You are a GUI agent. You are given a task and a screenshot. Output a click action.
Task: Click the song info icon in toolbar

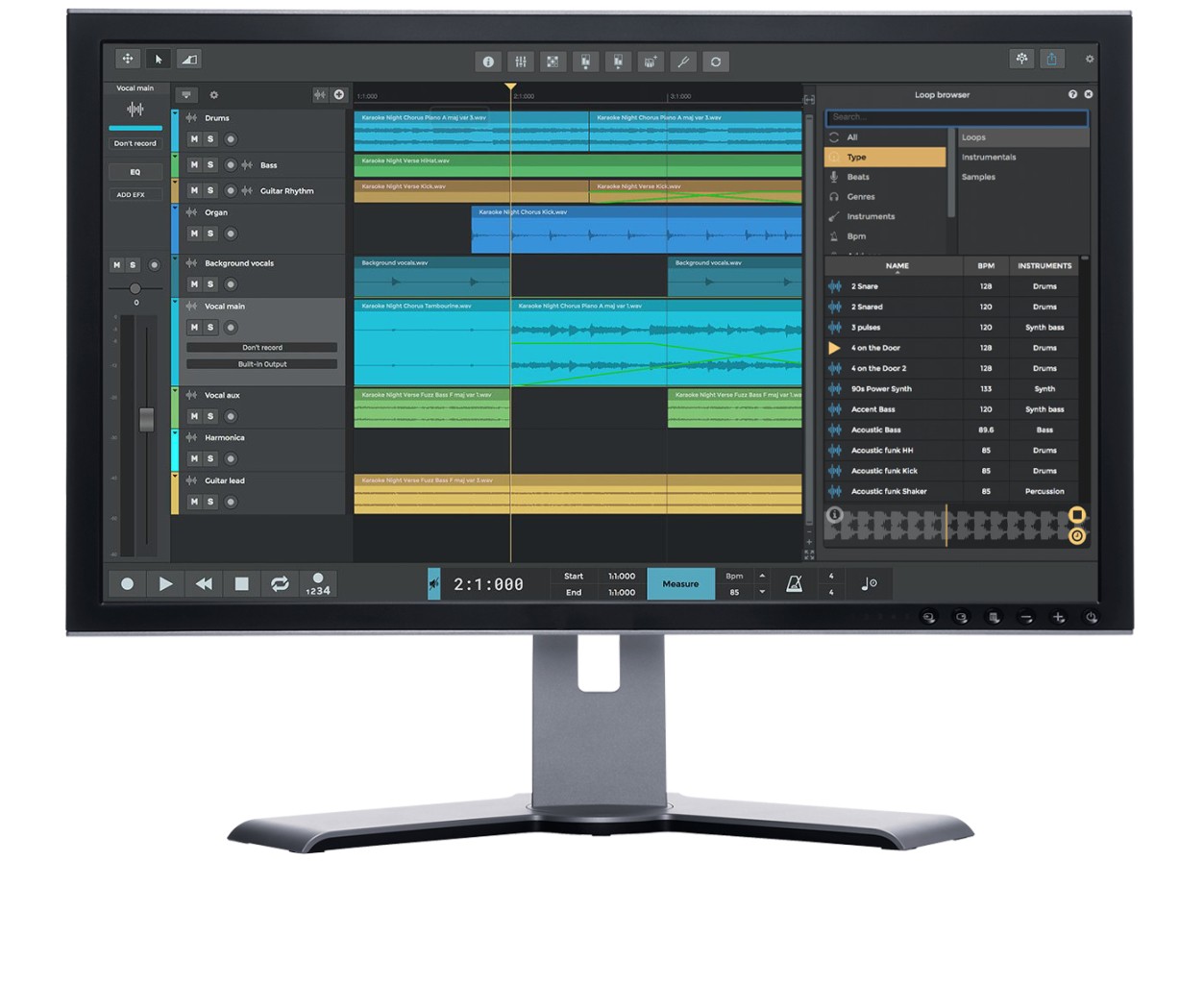(488, 61)
